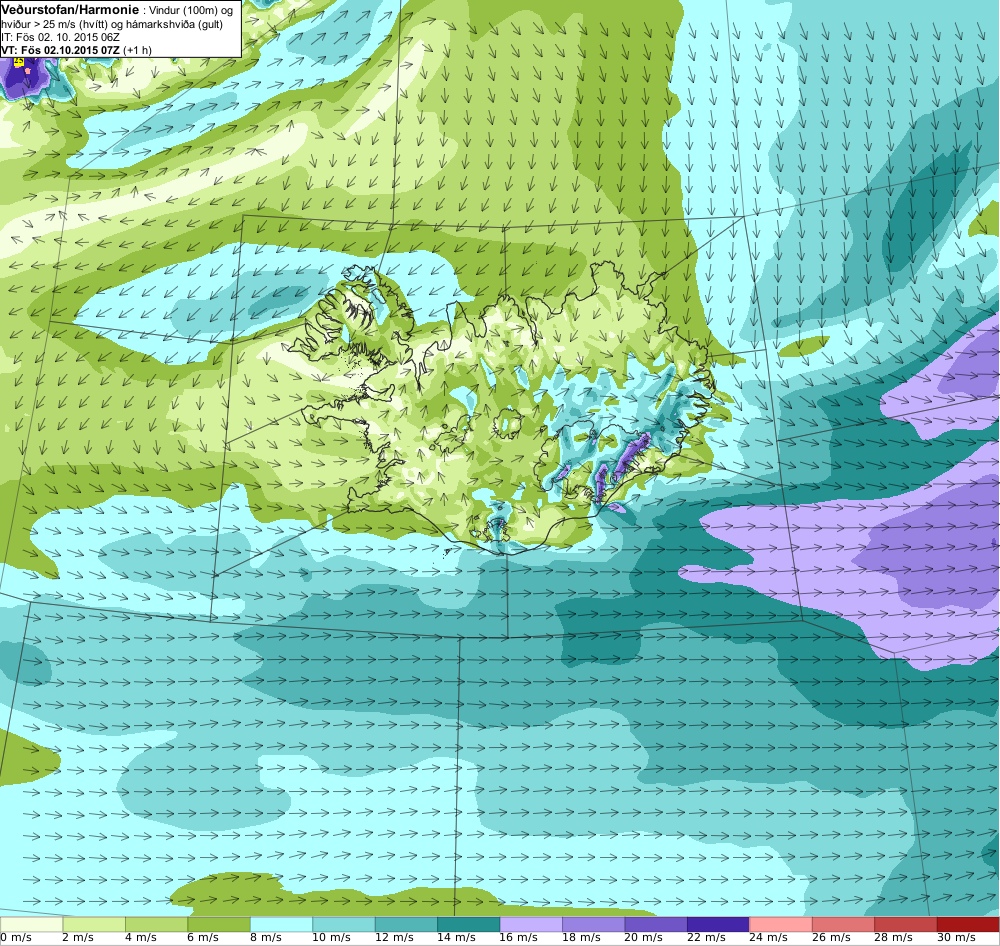Click the '12 m/s' legend label
The width and height of the screenshot is (1000, 946).
click(393, 938)
